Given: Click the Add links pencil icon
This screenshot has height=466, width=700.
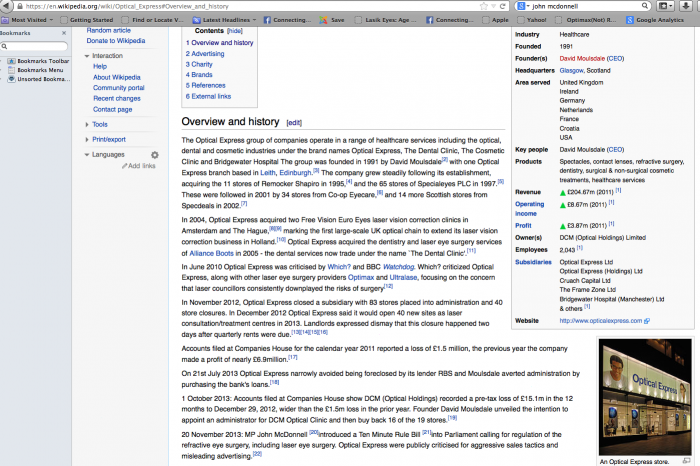Looking at the screenshot, I should coord(123,166).
